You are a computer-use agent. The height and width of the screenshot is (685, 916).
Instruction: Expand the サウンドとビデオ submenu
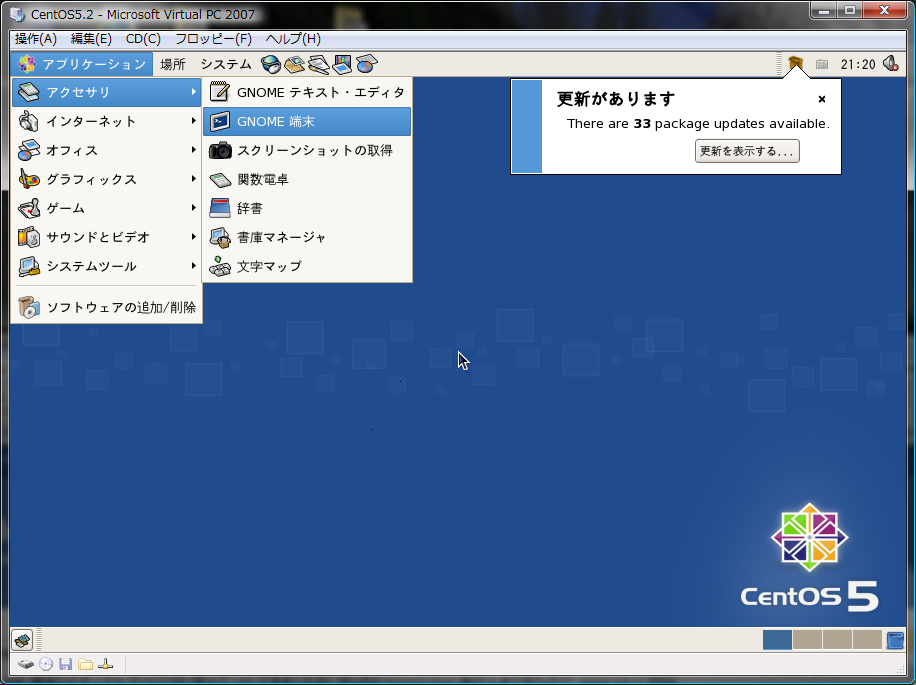click(106, 237)
